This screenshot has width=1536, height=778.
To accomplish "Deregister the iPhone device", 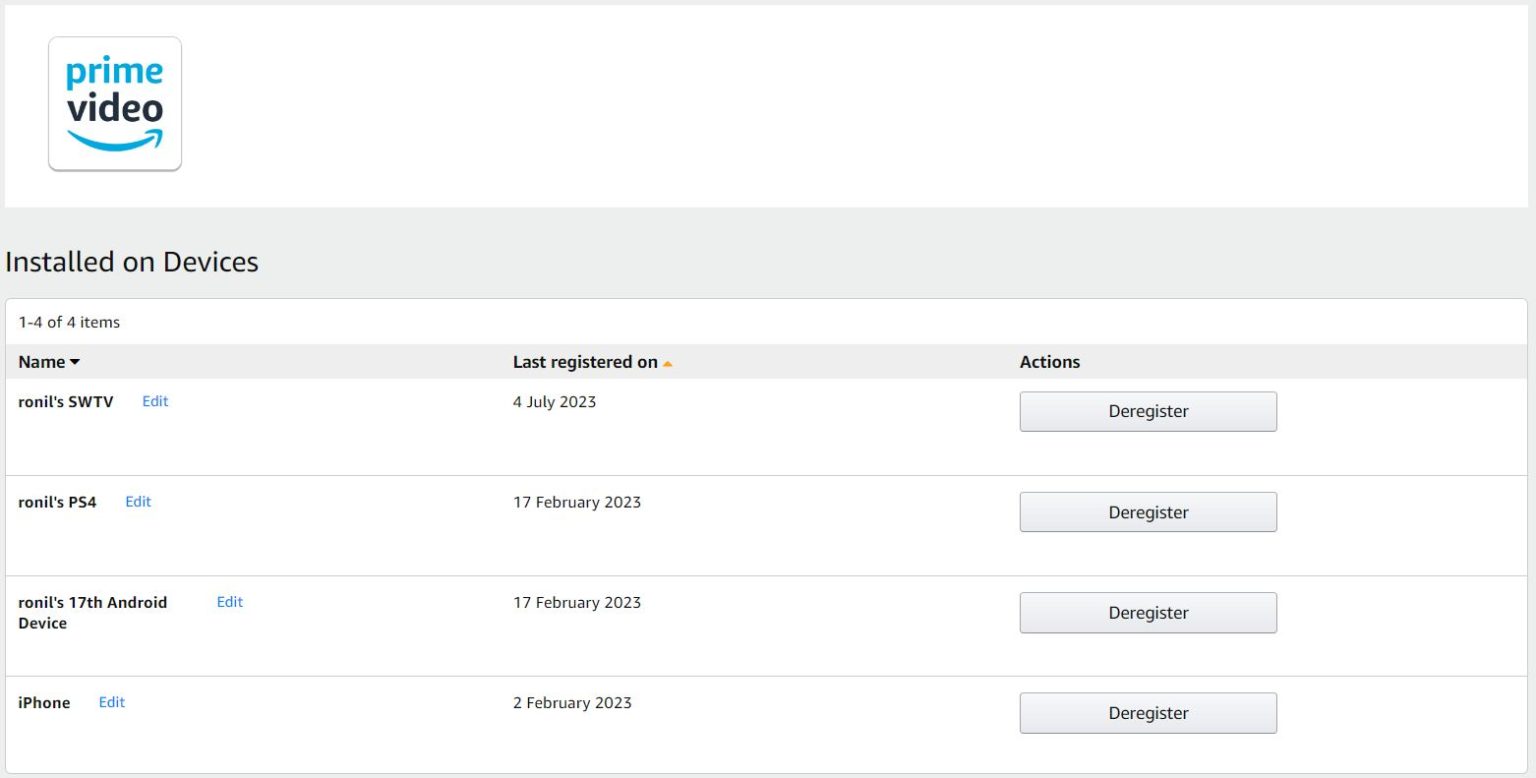I will (x=1148, y=713).
